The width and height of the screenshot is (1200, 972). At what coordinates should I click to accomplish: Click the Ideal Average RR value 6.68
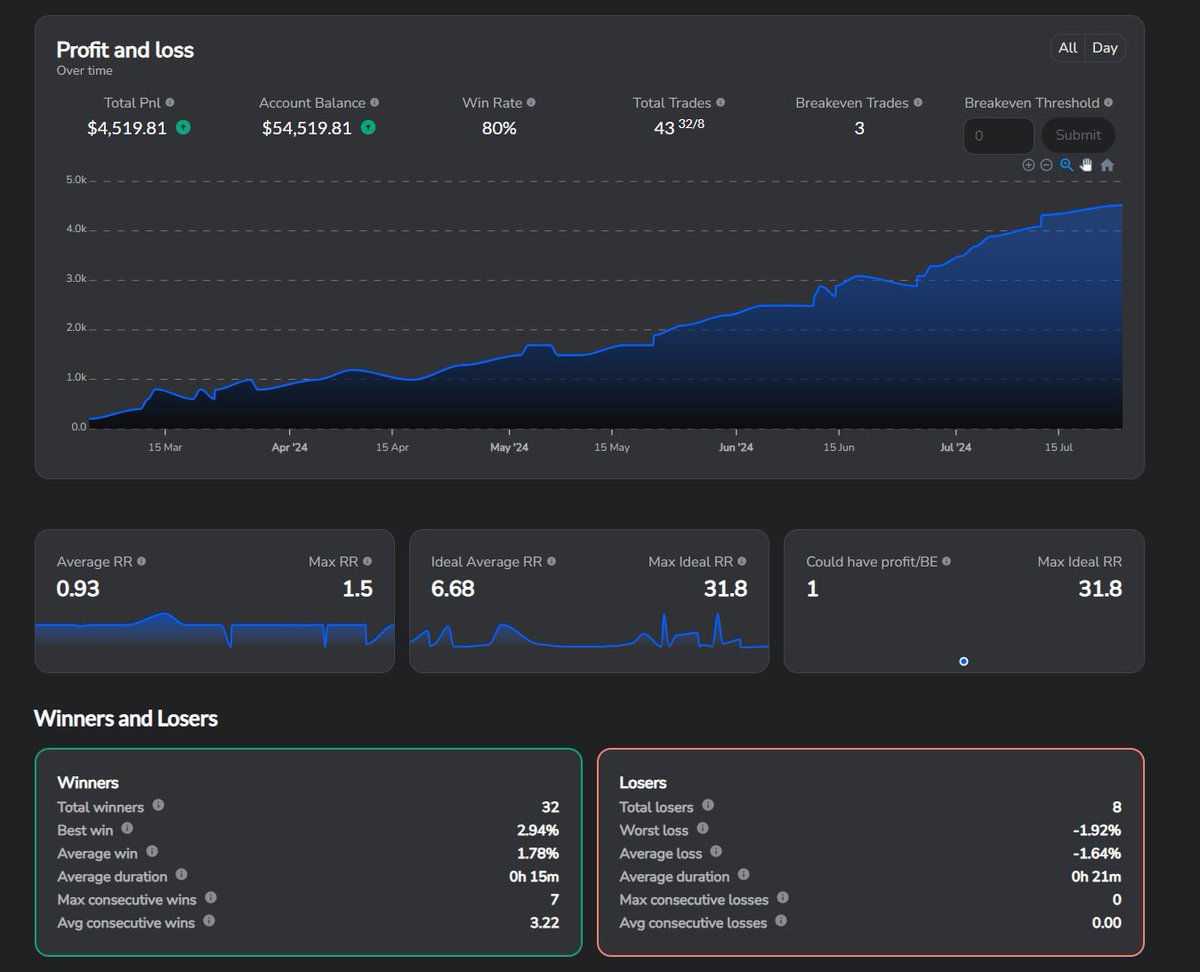pyautogui.click(x=453, y=589)
